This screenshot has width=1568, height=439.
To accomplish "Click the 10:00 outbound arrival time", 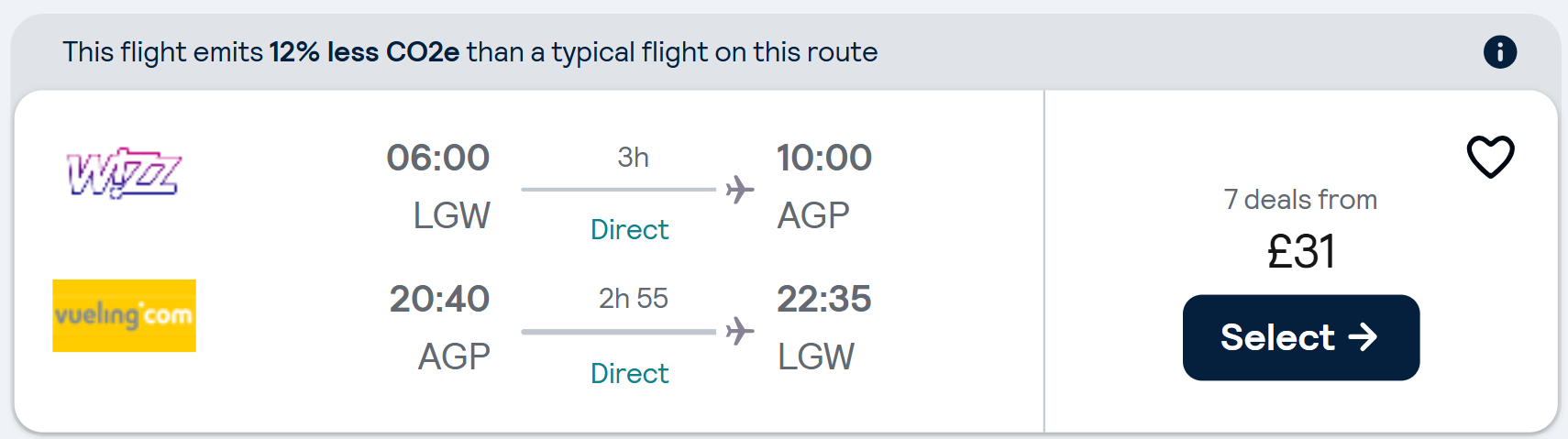I will tap(823, 158).
